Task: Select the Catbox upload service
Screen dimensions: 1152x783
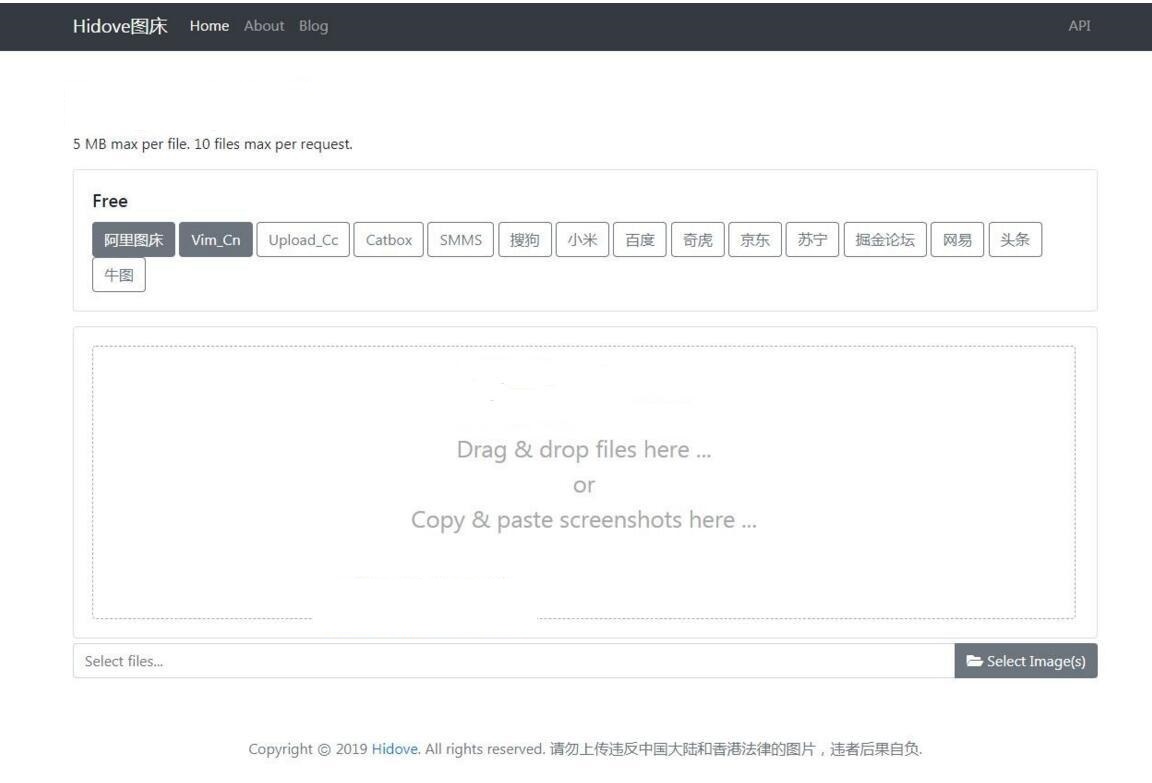Action: (x=388, y=239)
